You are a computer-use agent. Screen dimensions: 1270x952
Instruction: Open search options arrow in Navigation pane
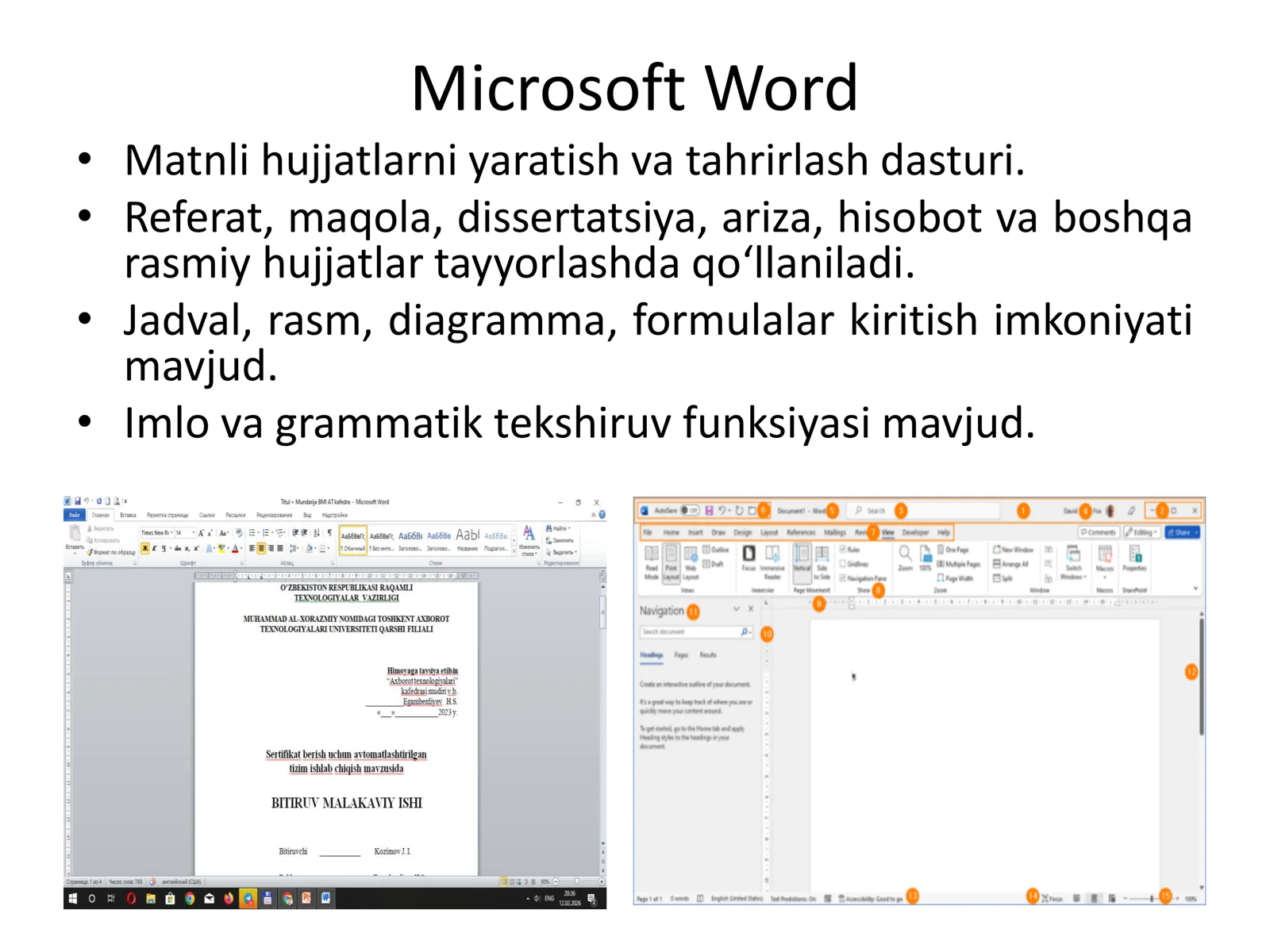[749, 632]
